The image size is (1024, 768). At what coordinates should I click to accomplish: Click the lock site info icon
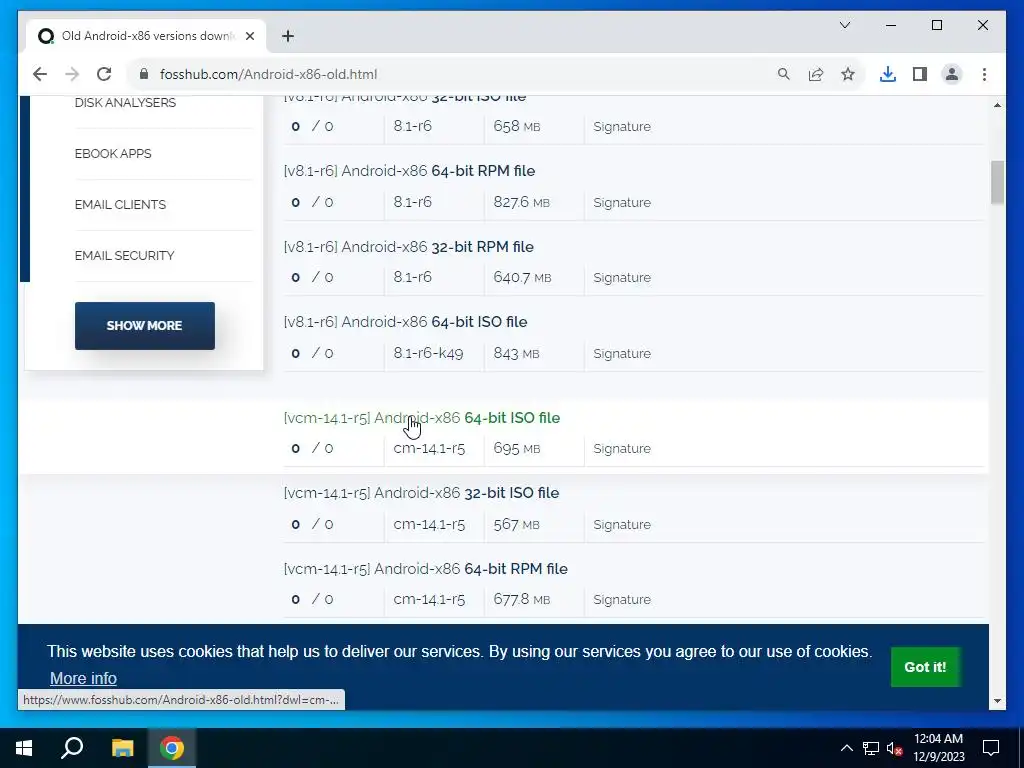pos(144,74)
